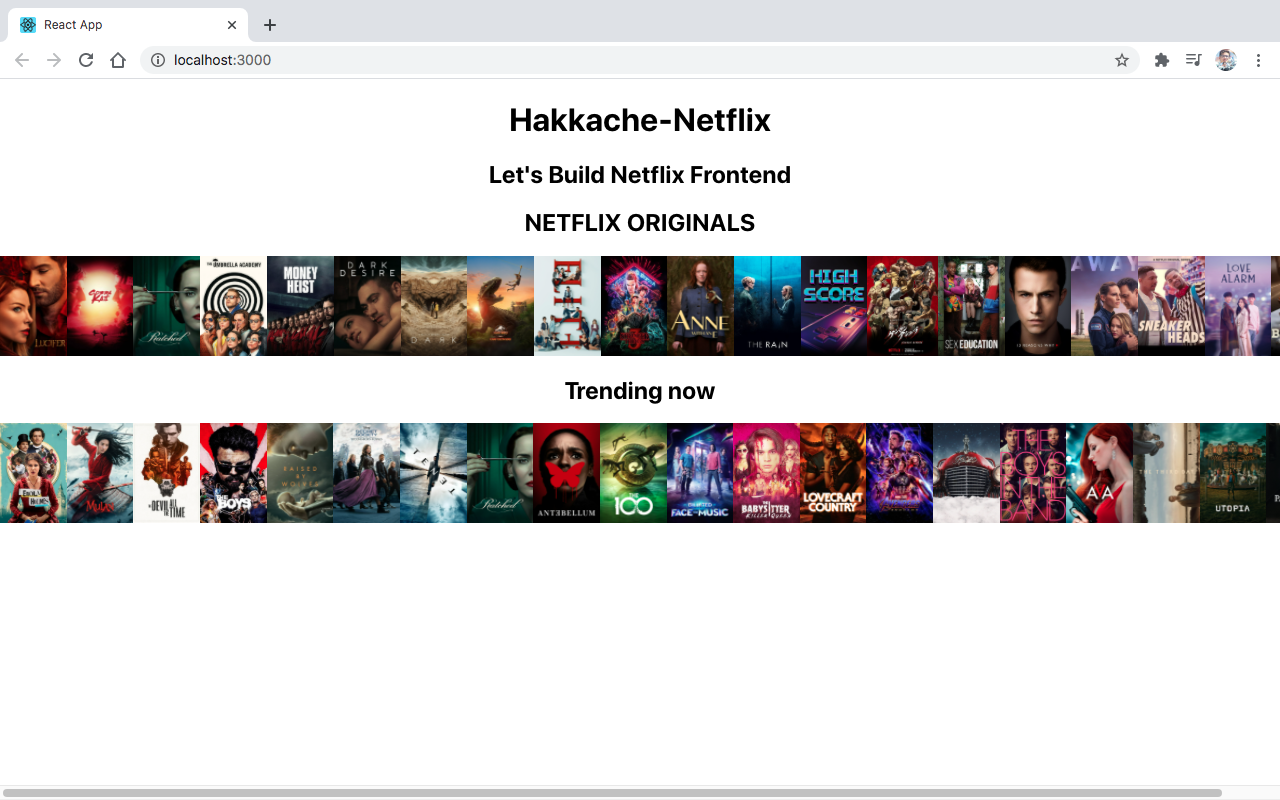Select the Tenet poster
1280x800 pixels.
[434, 473]
